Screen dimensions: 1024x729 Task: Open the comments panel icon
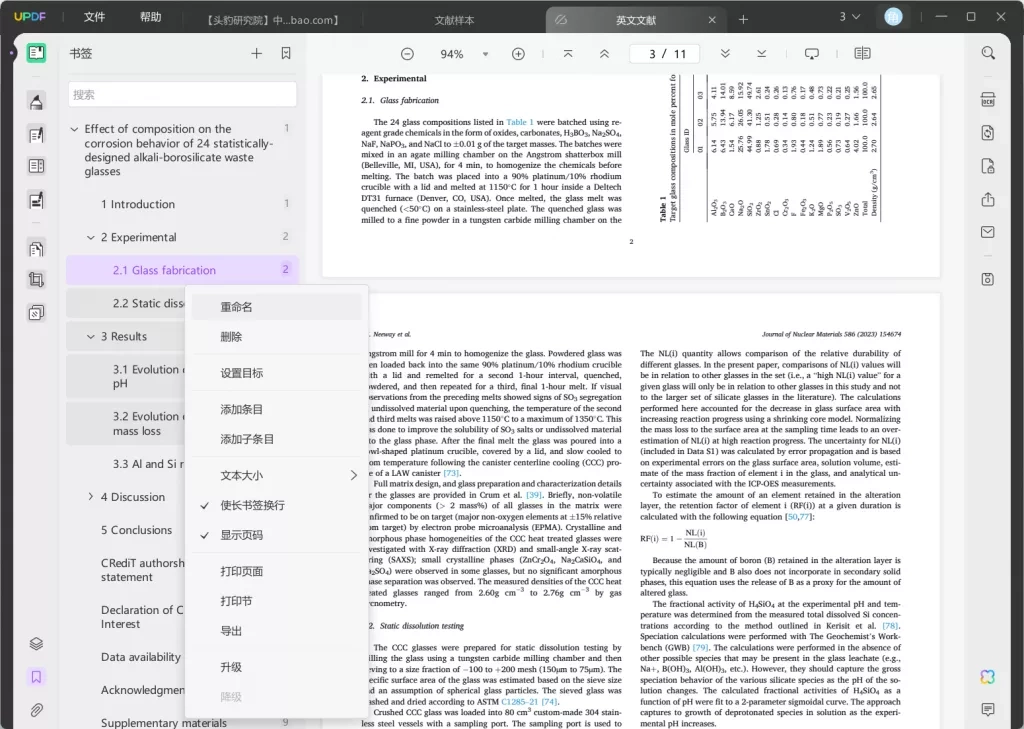pyautogui.click(x=987, y=709)
